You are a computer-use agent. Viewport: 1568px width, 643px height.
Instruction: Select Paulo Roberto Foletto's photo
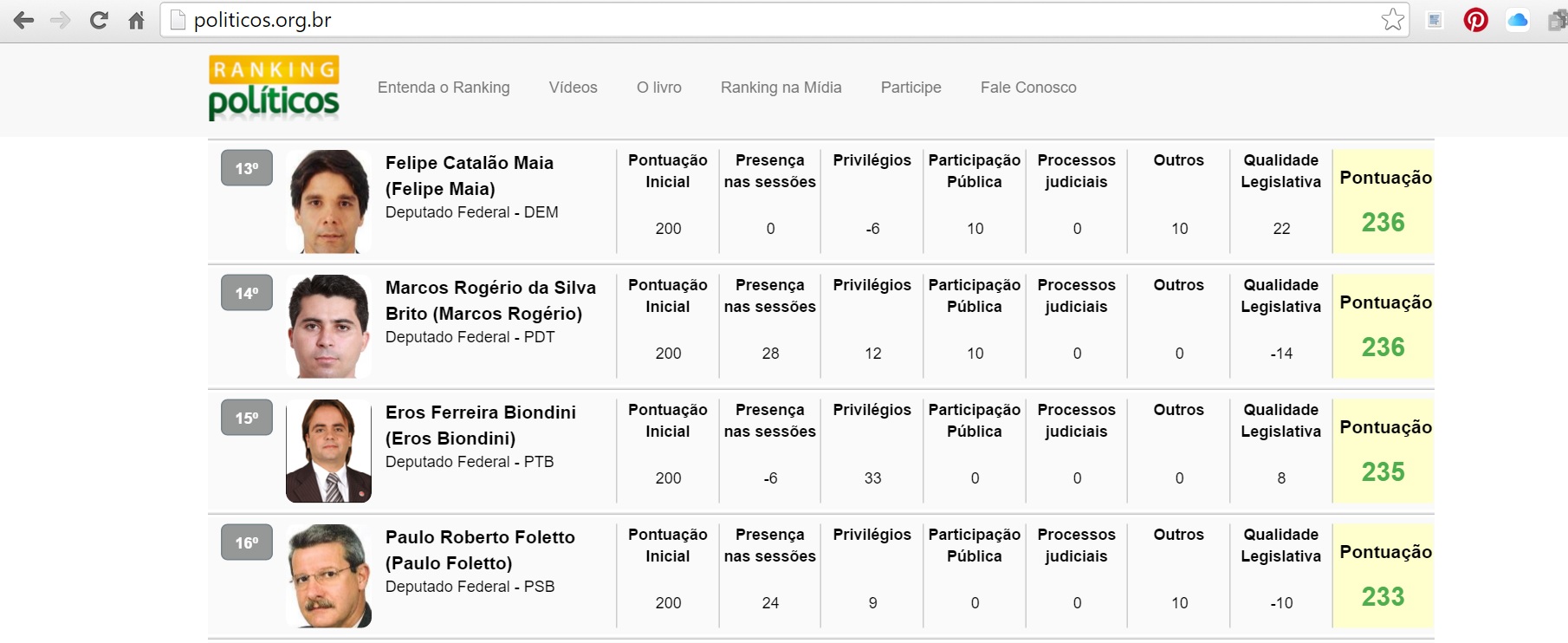coord(328,575)
